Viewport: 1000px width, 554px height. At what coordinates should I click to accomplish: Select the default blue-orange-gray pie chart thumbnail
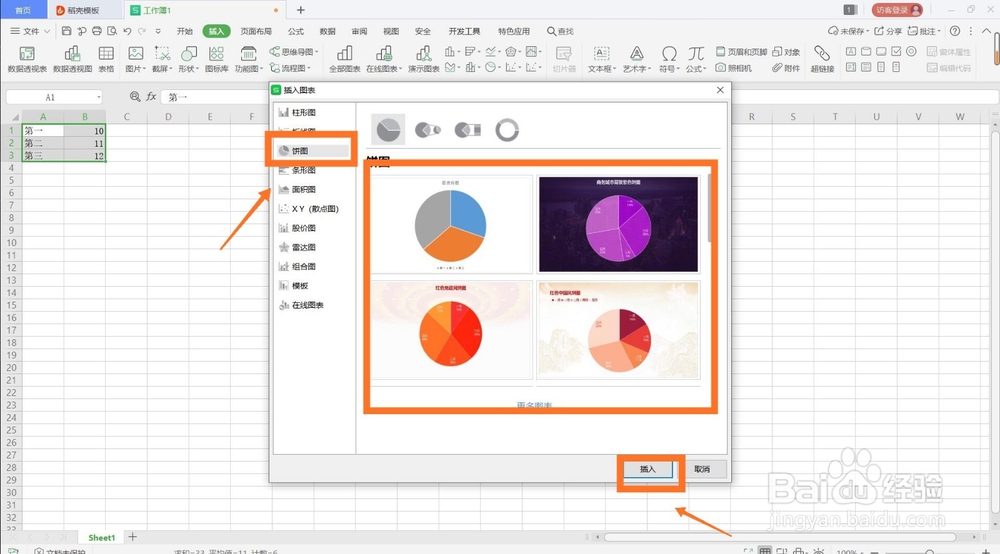pos(451,224)
